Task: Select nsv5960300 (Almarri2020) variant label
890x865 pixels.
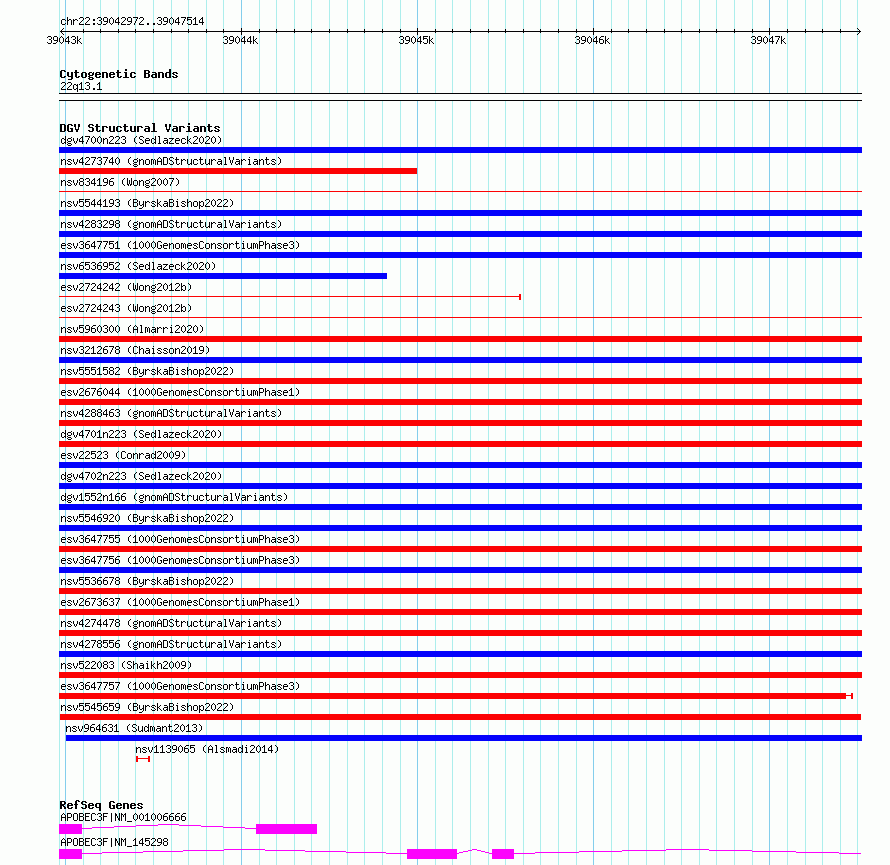Action: [132, 329]
